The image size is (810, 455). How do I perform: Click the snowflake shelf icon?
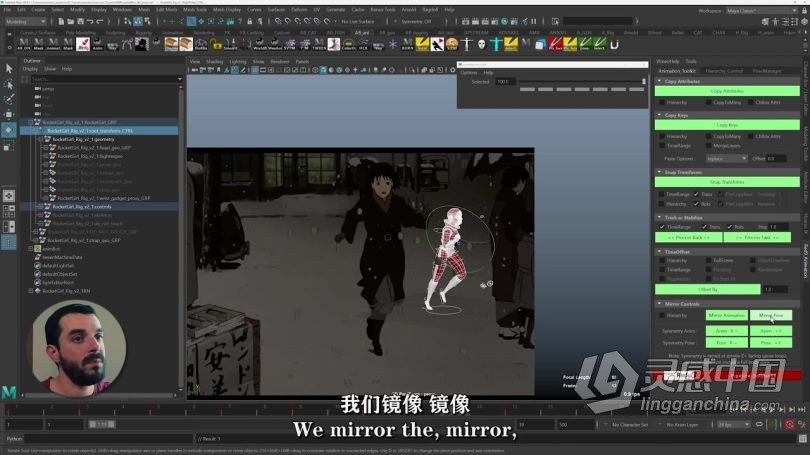pos(393,44)
